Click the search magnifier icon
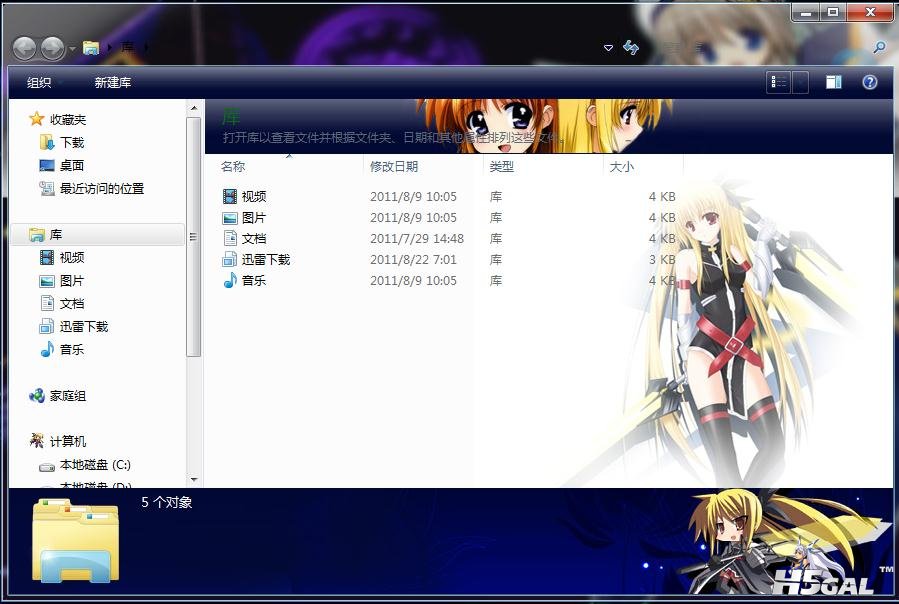Viewport: 899px width, 604px height. click(880, 47)
